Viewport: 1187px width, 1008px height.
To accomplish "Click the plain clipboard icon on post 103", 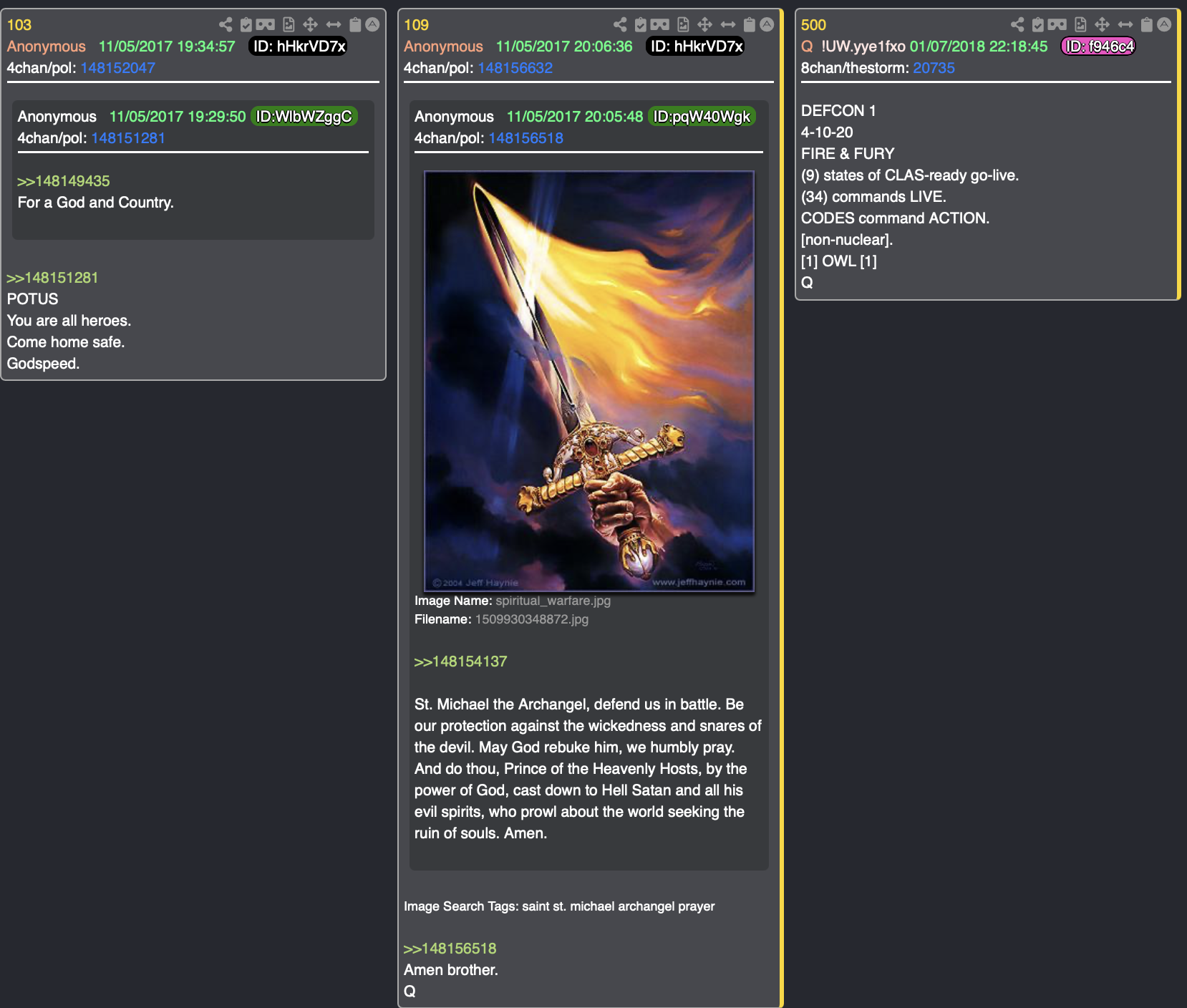I will 355,25.
